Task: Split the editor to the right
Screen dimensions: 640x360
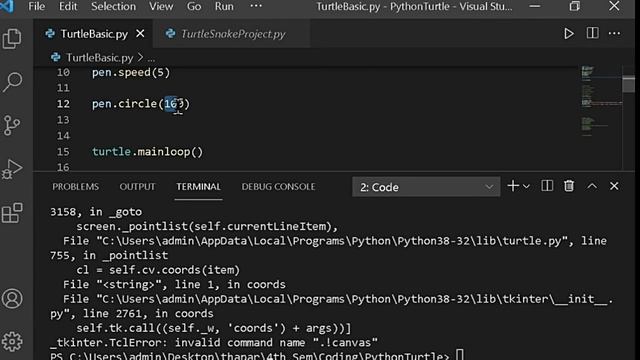Action: (593, 33)
